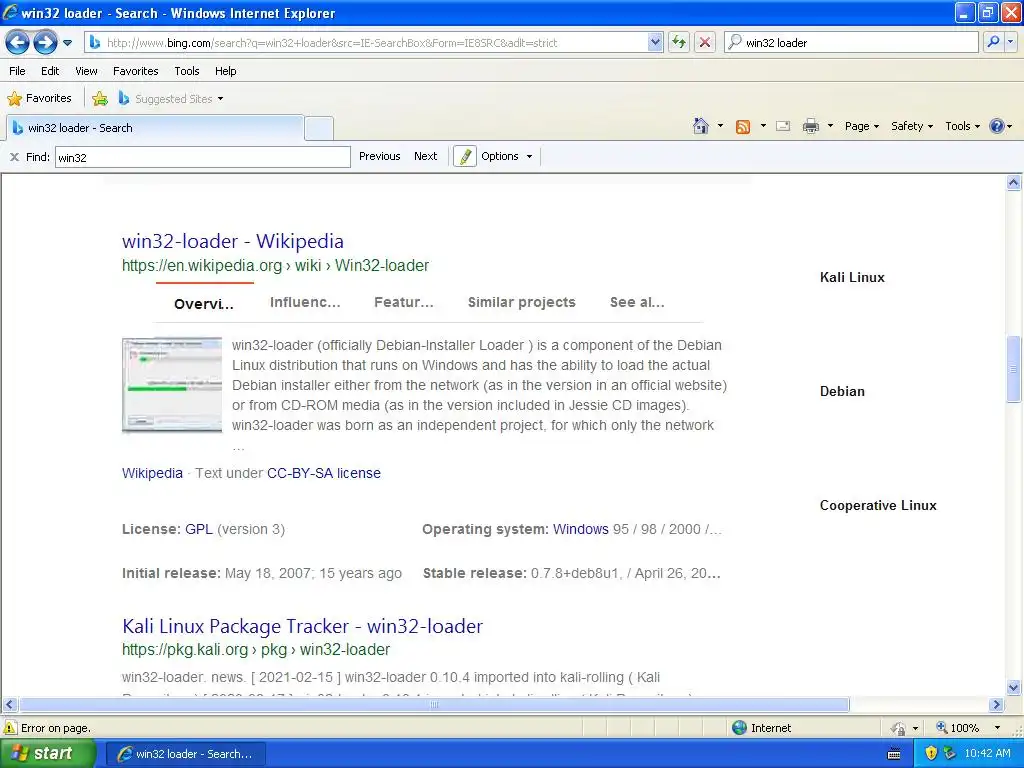Click the search box containing win32 loader

851,42
